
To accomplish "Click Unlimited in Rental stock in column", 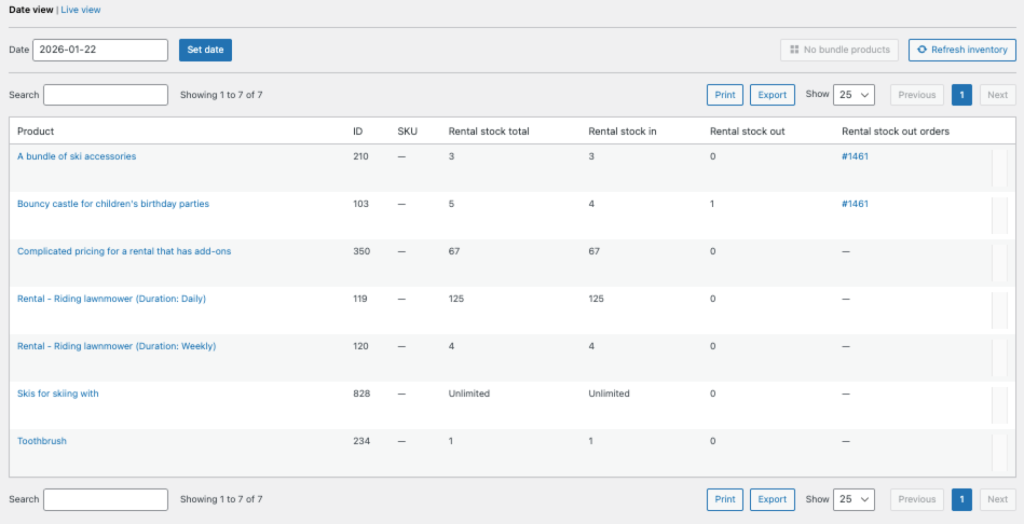I will pyautogui.click(x=609, y=393).
